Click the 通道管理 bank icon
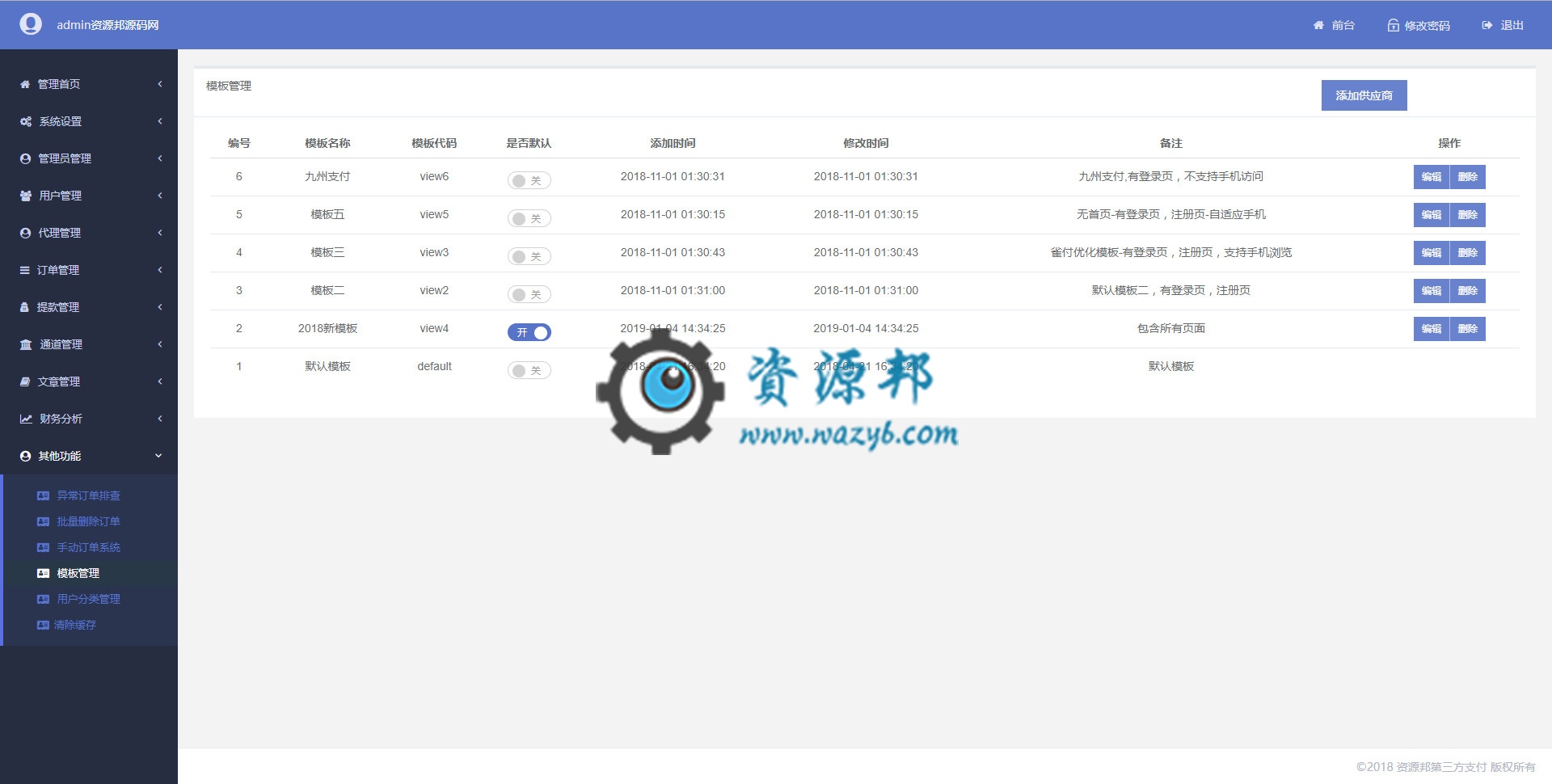This screenshot has width=1552, height=784. tap(26, 344)
